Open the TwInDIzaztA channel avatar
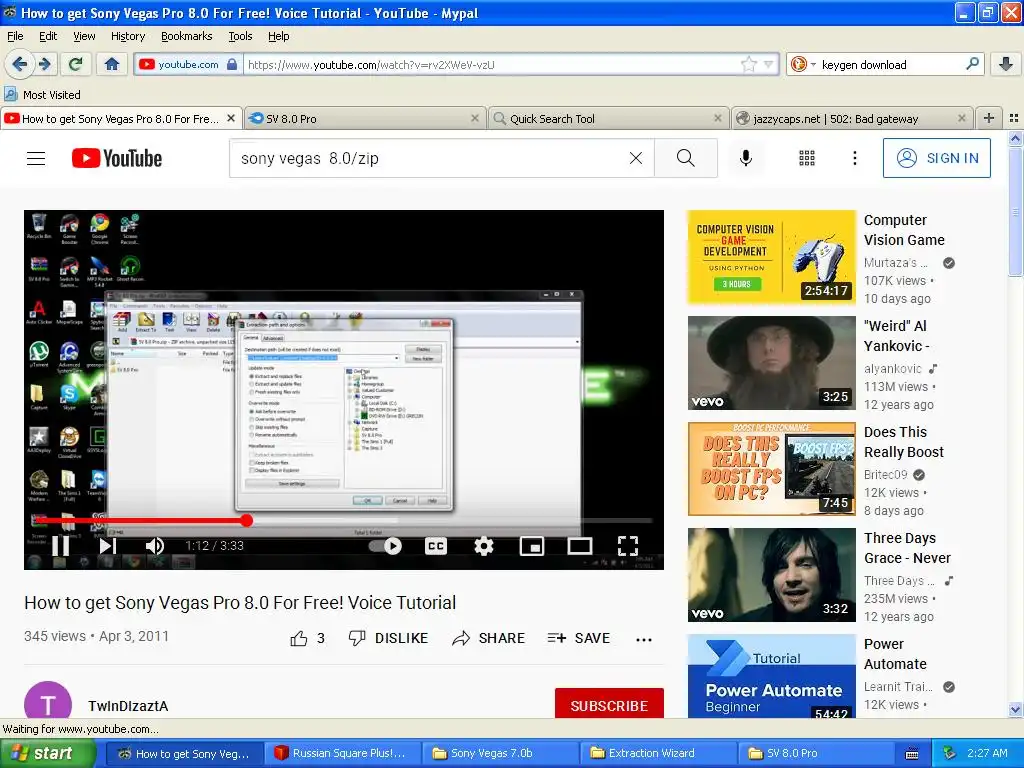This screenshot has width=1024, height=768. pyautogui.click(x=48, y=700)
